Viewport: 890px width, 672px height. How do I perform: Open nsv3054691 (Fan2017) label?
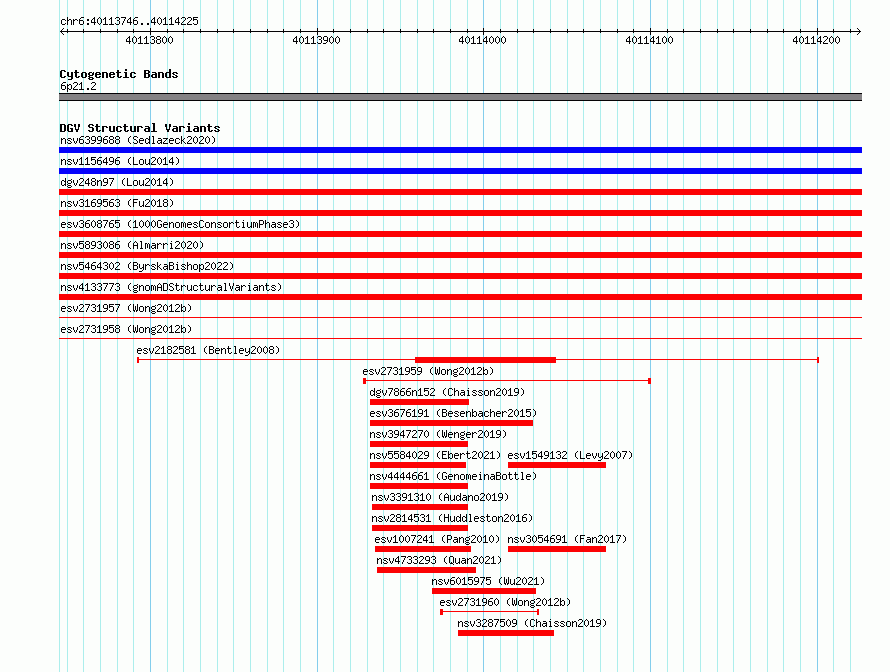click(x=567, y=539)
